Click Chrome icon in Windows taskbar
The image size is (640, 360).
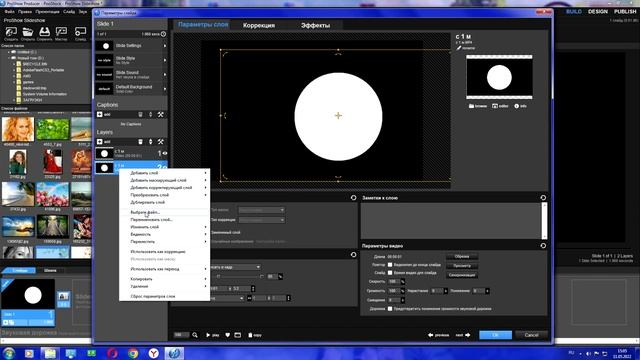133,353
